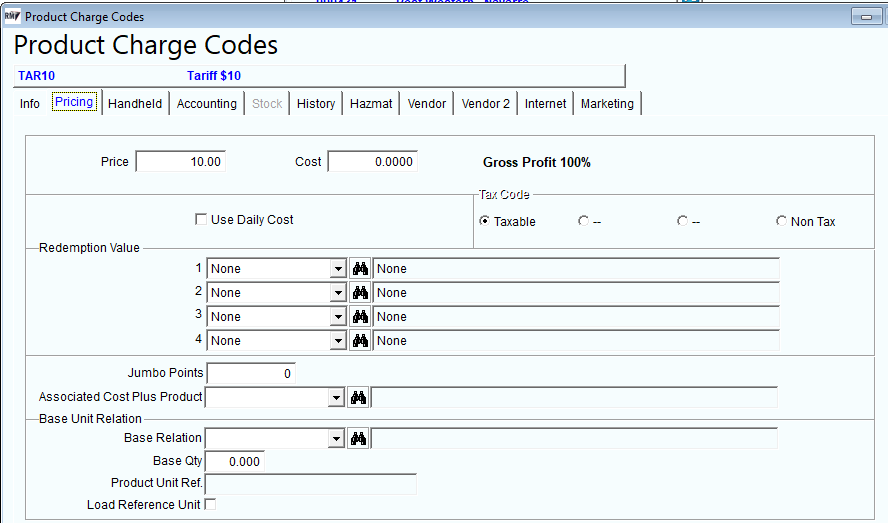The image size is (888, 523).
Task: Open the History tab
Action: (x=316, y=104)
